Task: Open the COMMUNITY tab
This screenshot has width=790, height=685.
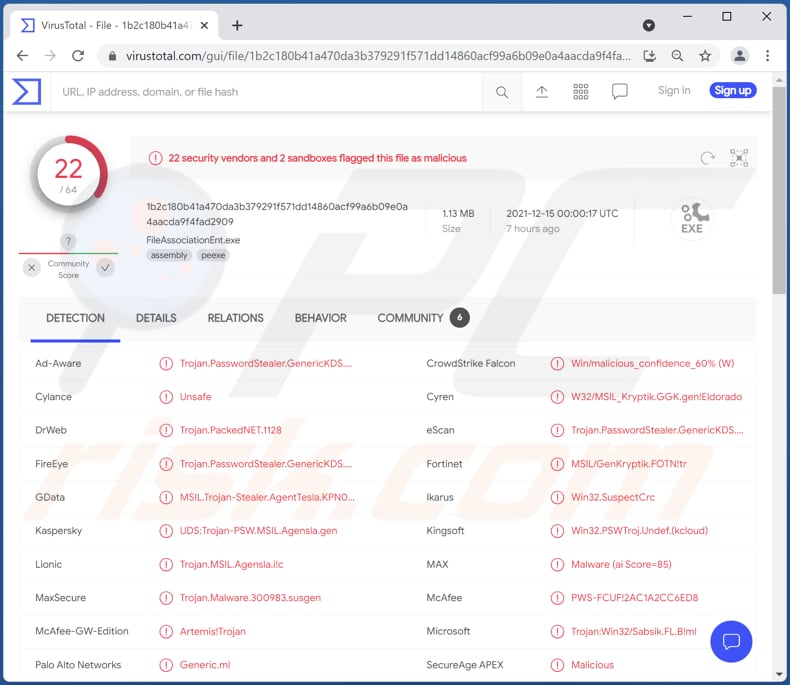Action: pos(423,318)
